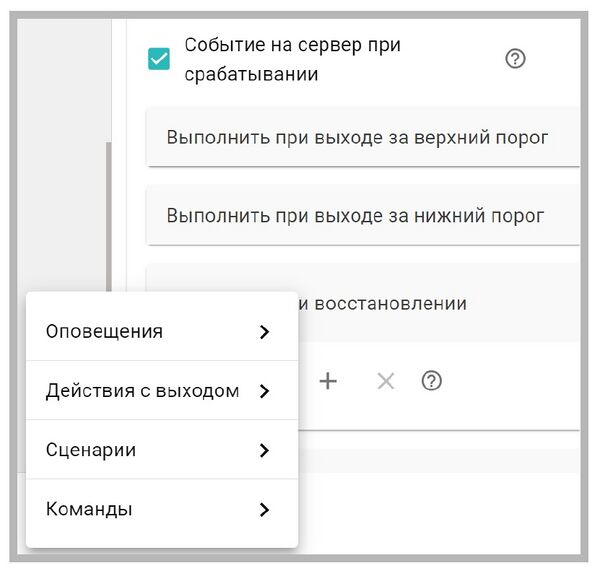Click the chevron arrow beside 'Оповещения'

264,332
